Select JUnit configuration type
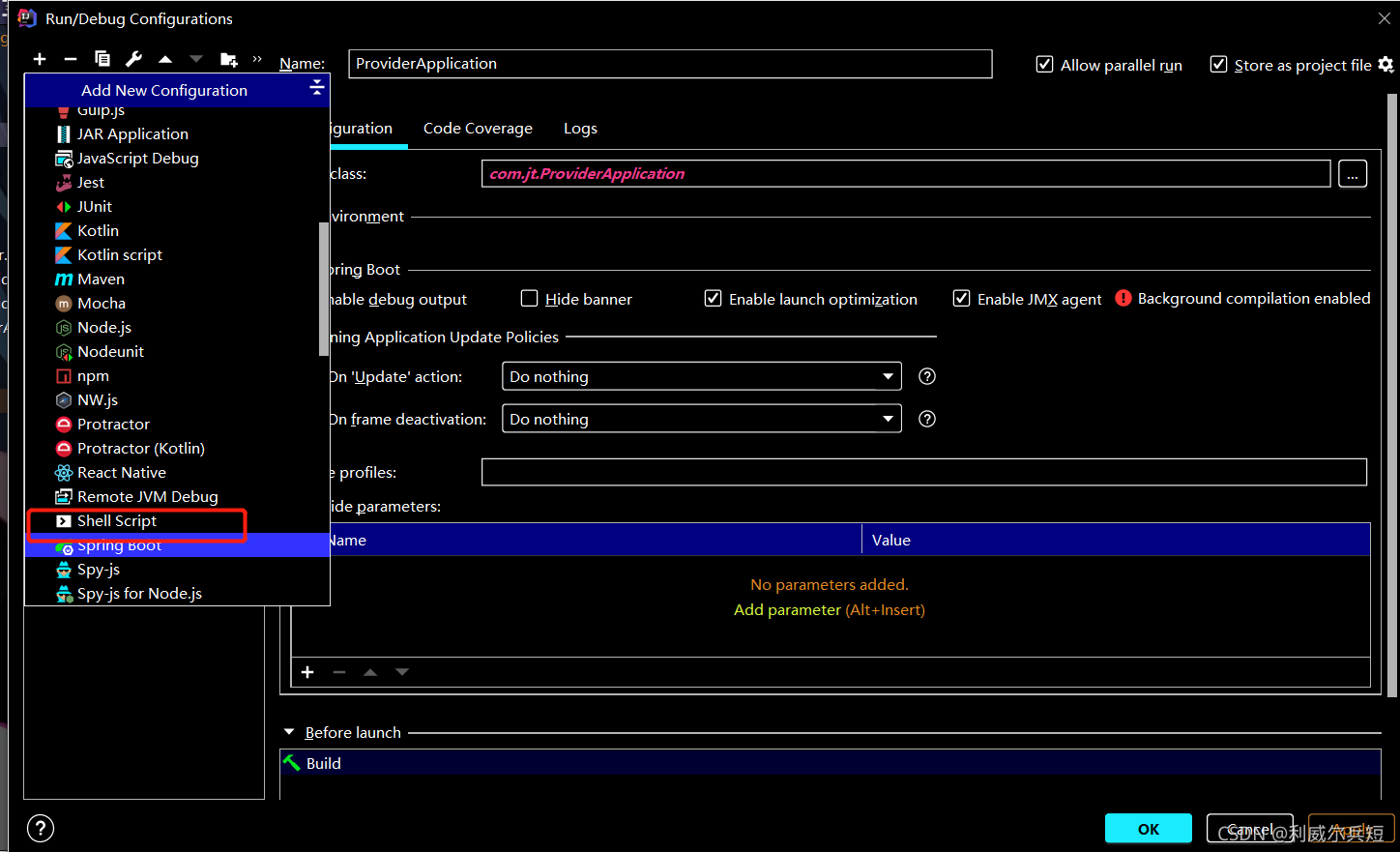1400x852 pixels. [177, 206]
